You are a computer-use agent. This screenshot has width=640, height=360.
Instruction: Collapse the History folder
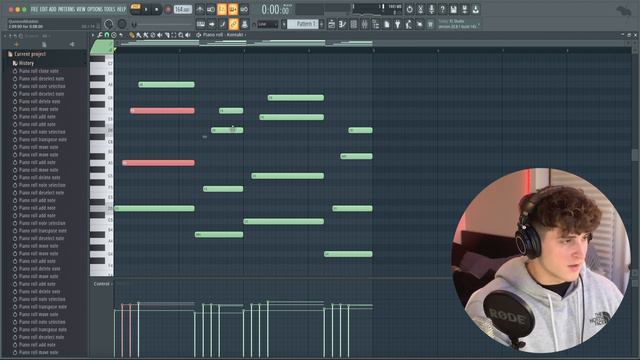(x=26, y=63)
